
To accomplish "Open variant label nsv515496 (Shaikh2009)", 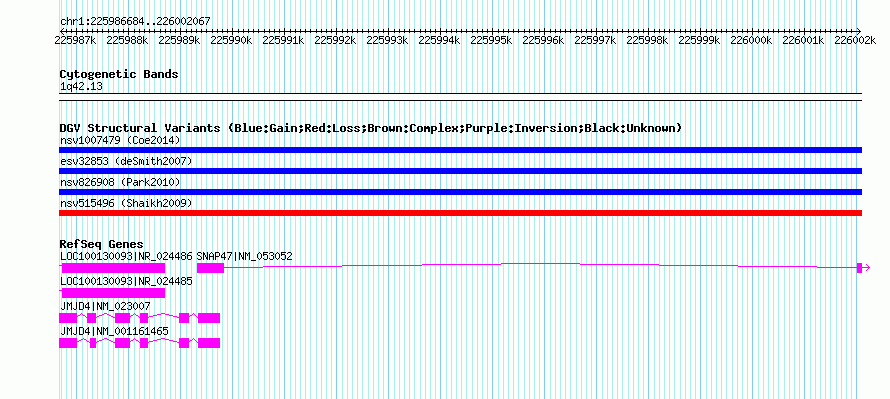I will coord(126,203).
